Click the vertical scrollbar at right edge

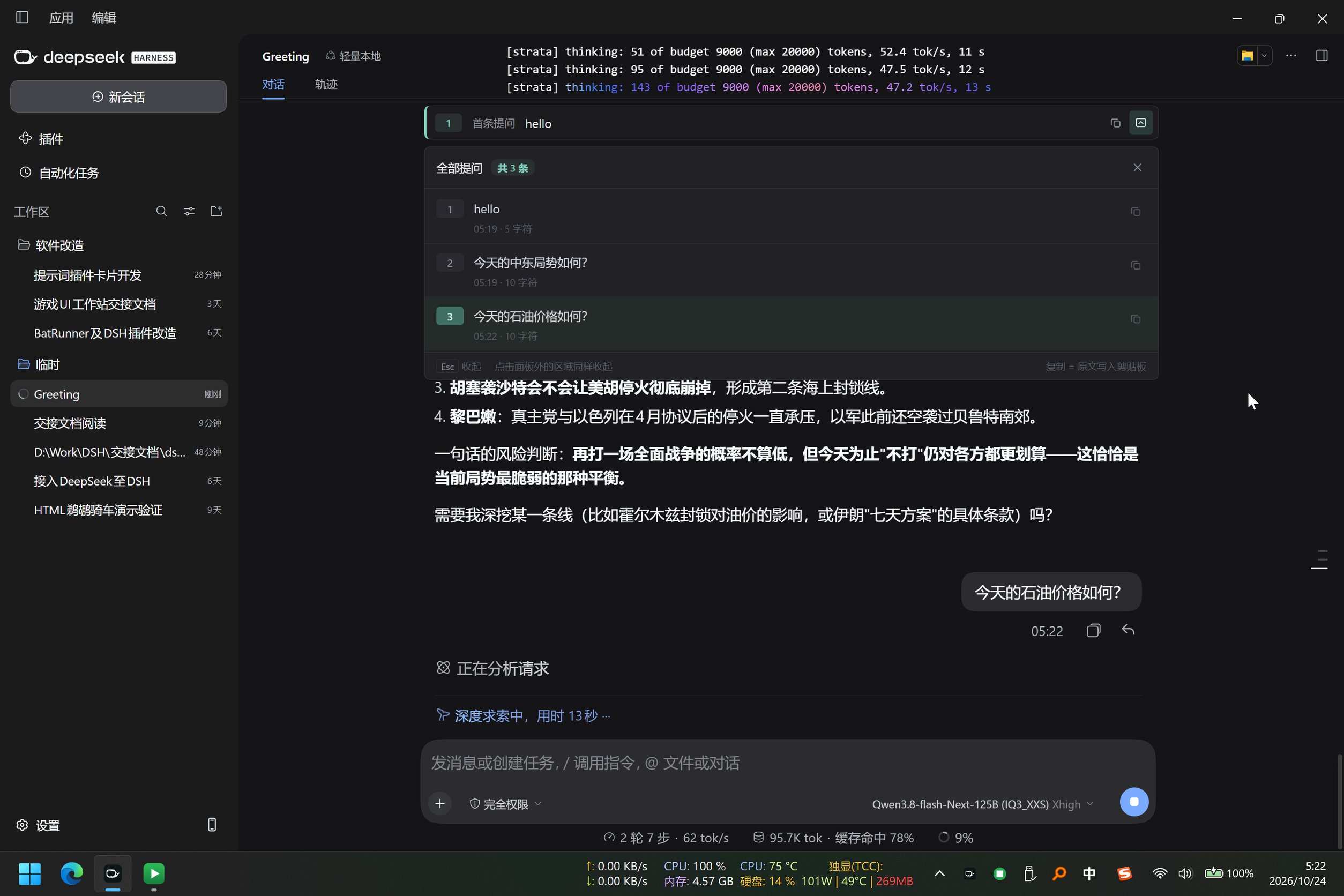tap(1339, 801)
